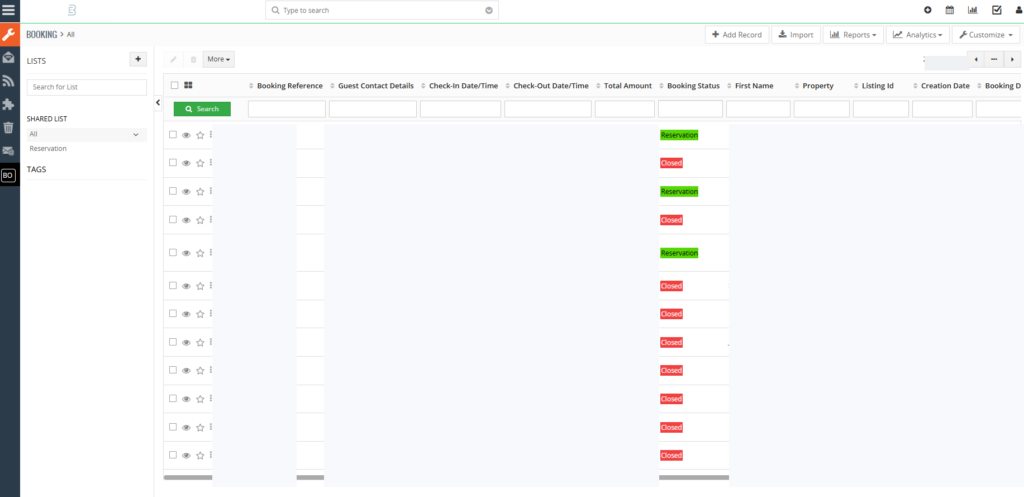Open the trash bin in the sidebar
Viewport: 1024px width, 497px height.
pyautogui.click(x=8, y=127)
